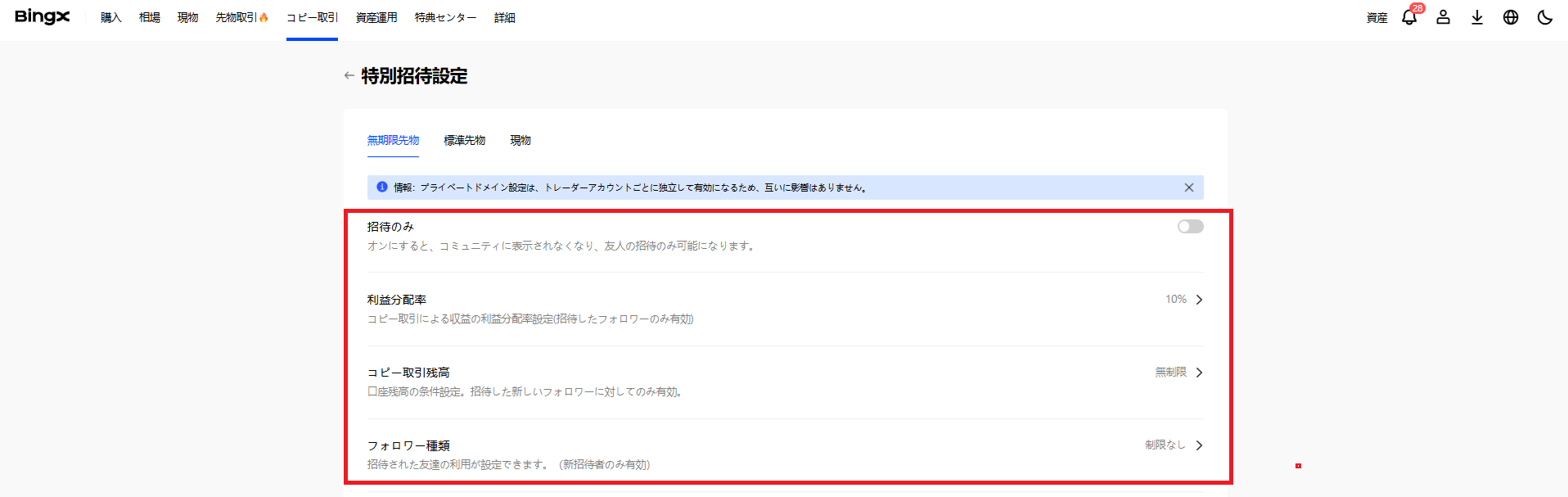
Task: Click the 資産 link in header
Action: (x=1377, y=17)
